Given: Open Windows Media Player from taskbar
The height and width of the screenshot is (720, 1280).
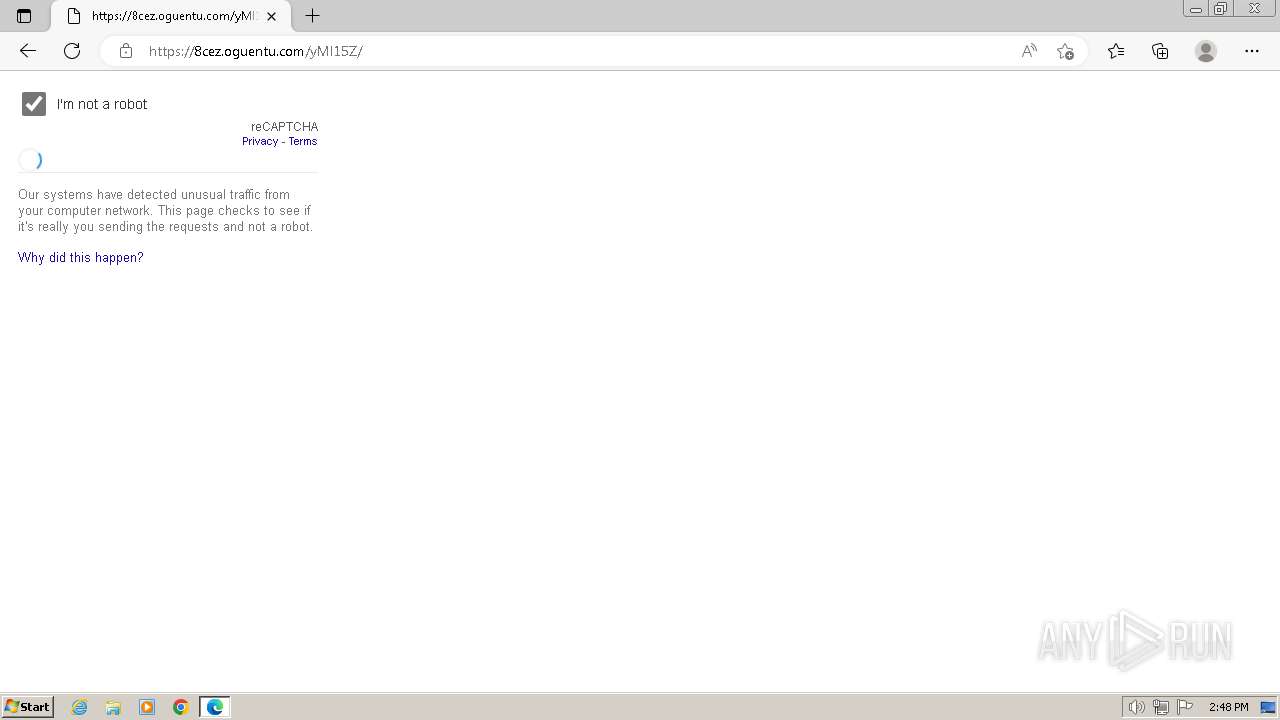Looking at the screenshot, I should (x=147, y=707).
